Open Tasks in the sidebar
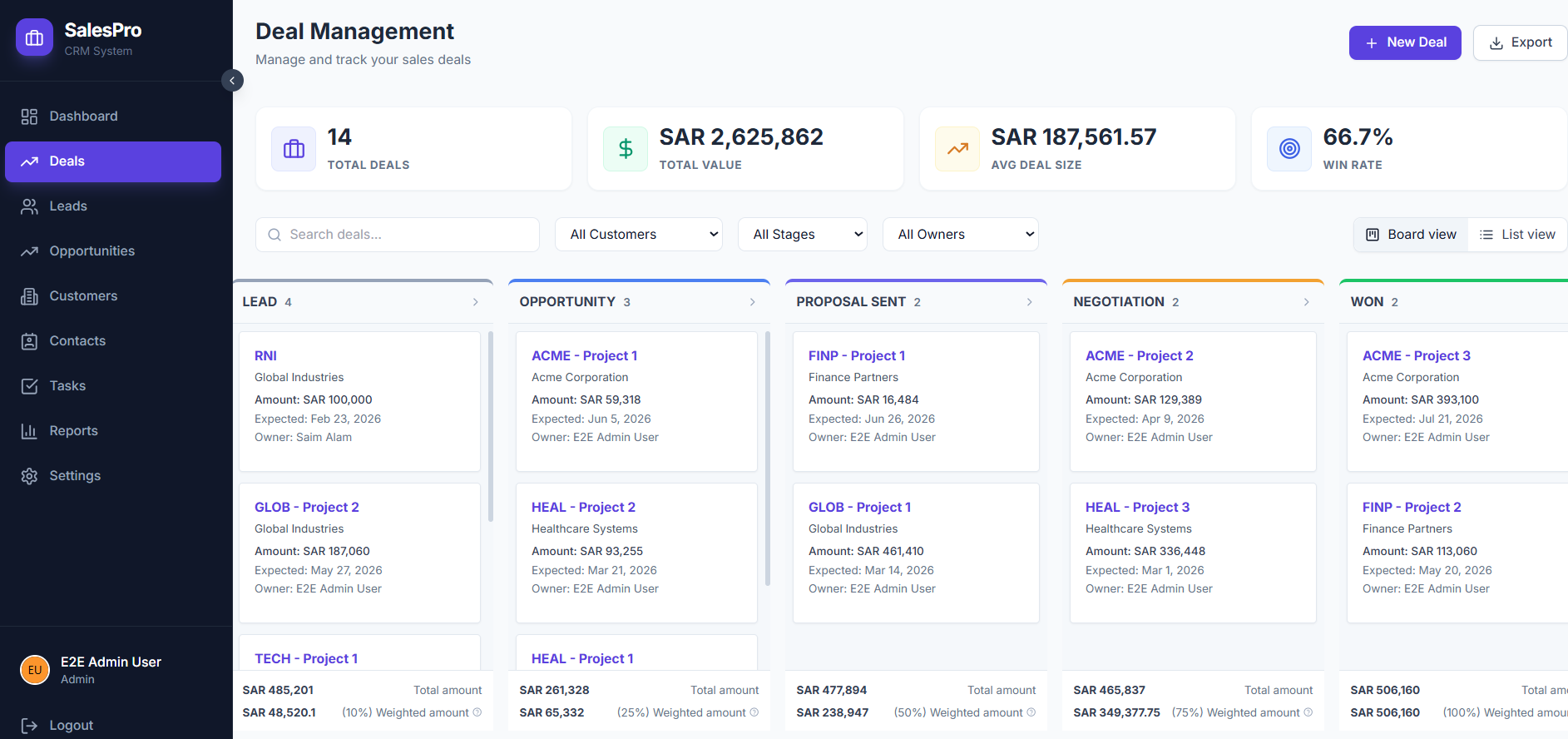 pos(113,386)
